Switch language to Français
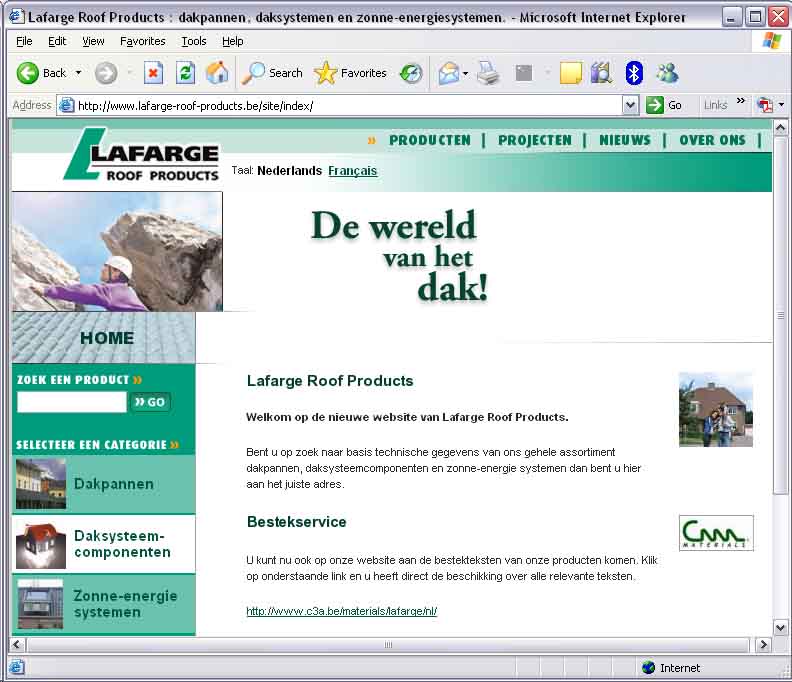This screenshot has width=792, height=682. (x=353, y=171)
